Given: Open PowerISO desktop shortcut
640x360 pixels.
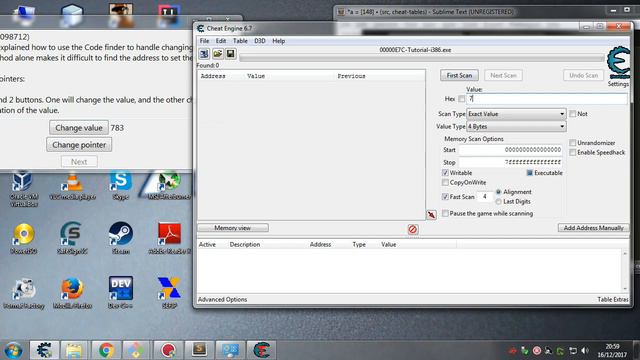Looking at the screenshot, I should tap(23, 239).
